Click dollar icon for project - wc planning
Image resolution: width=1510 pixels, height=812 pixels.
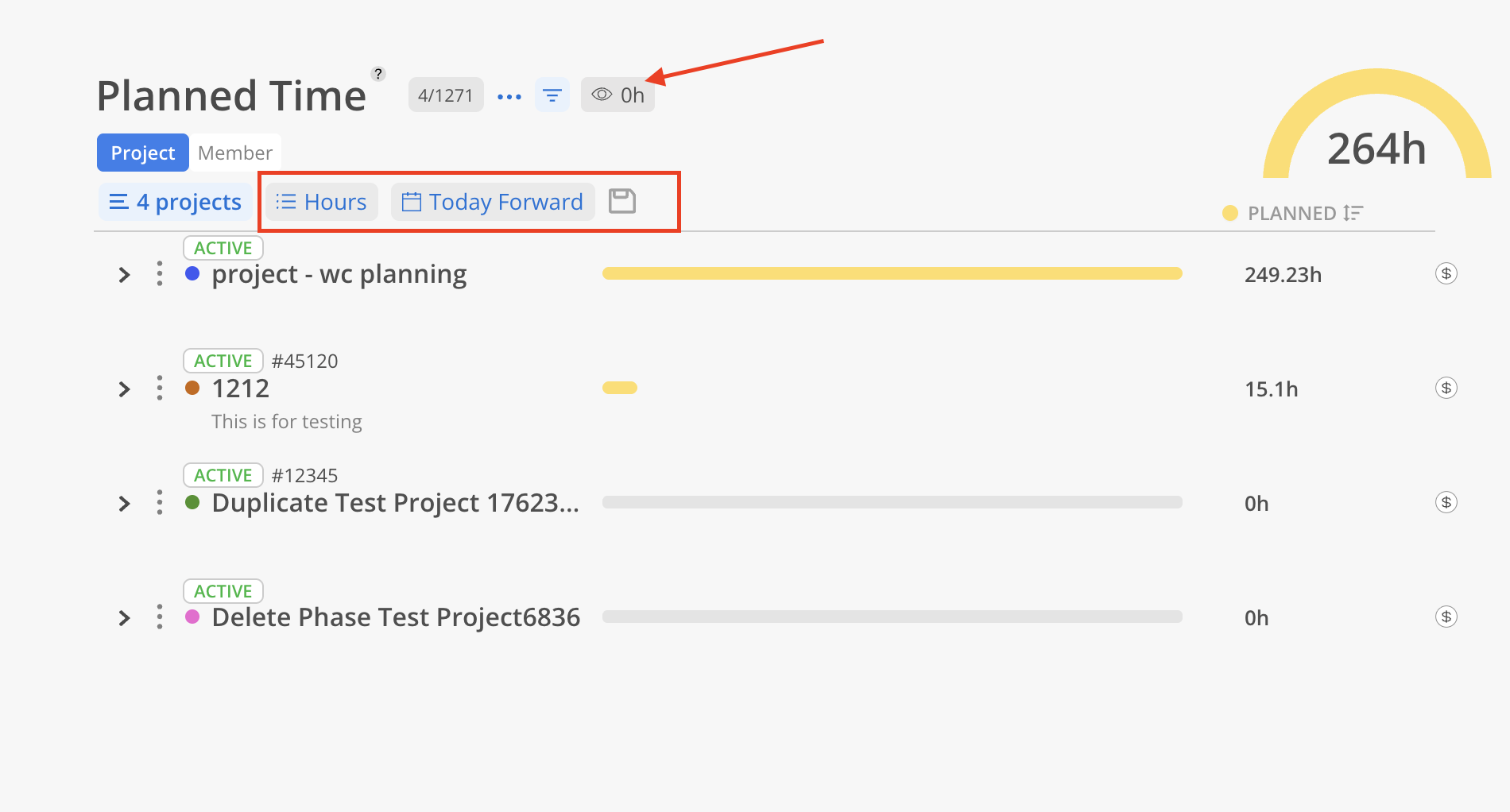[1446, 274]
